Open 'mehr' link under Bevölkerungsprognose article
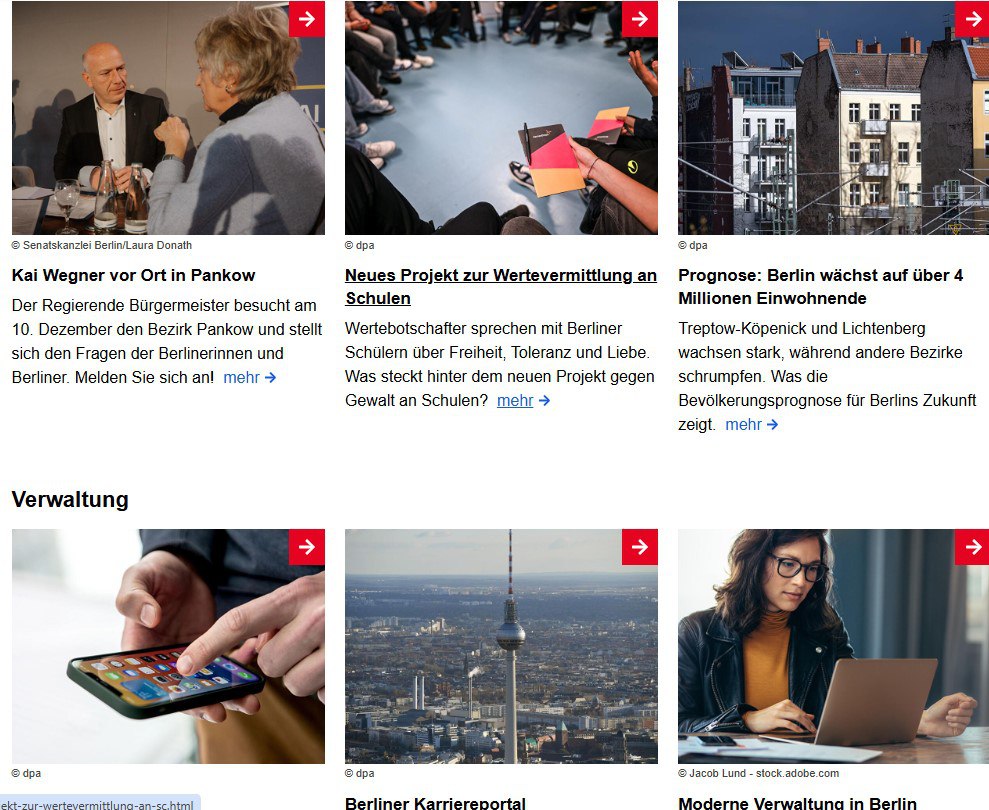This screenshot has height=810, width=989. pos(752,425)
